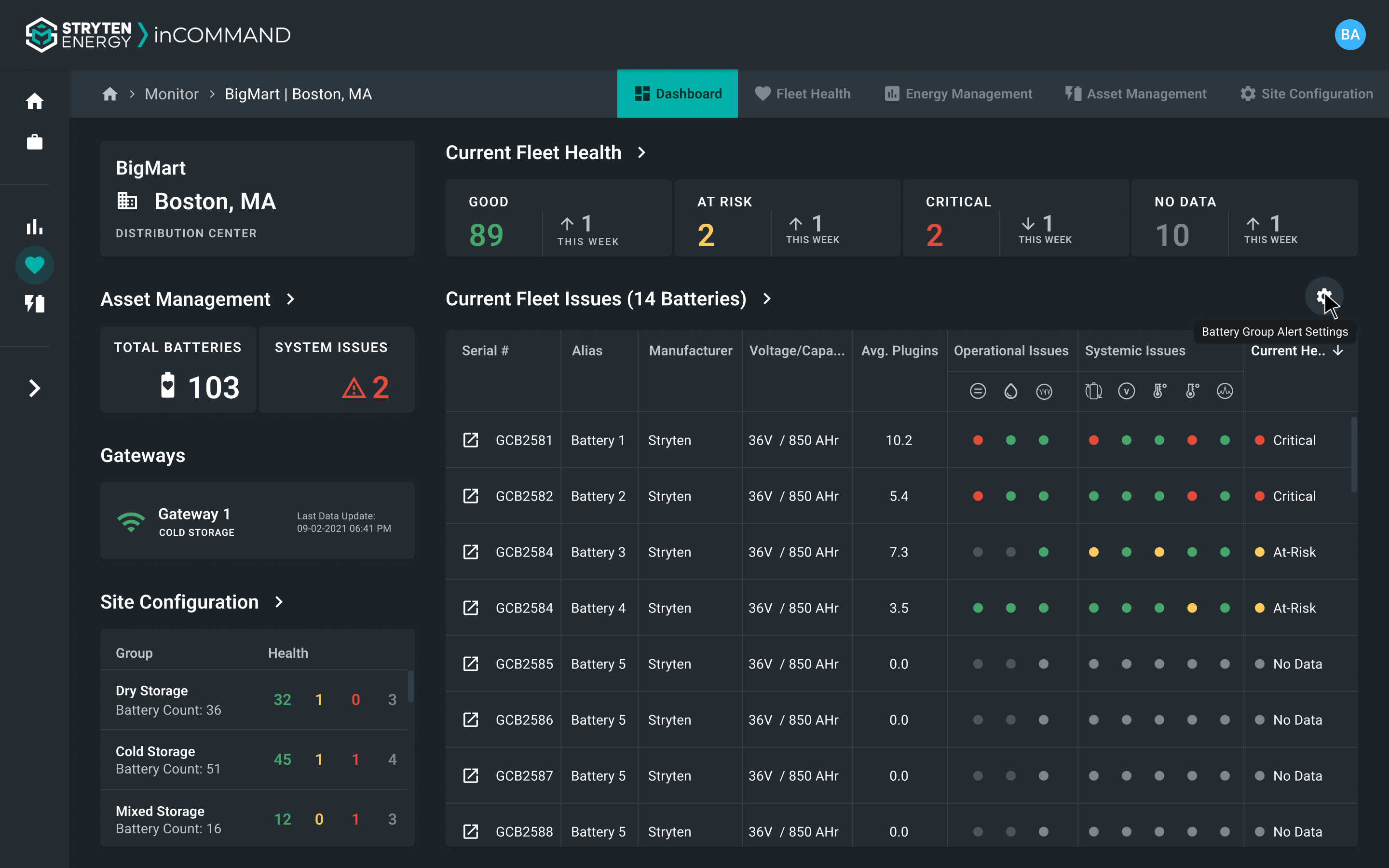This screenshot has height=868, width=1389.
Task: Sort by the Current Health column arrow
Action: tap(1338, 350)
